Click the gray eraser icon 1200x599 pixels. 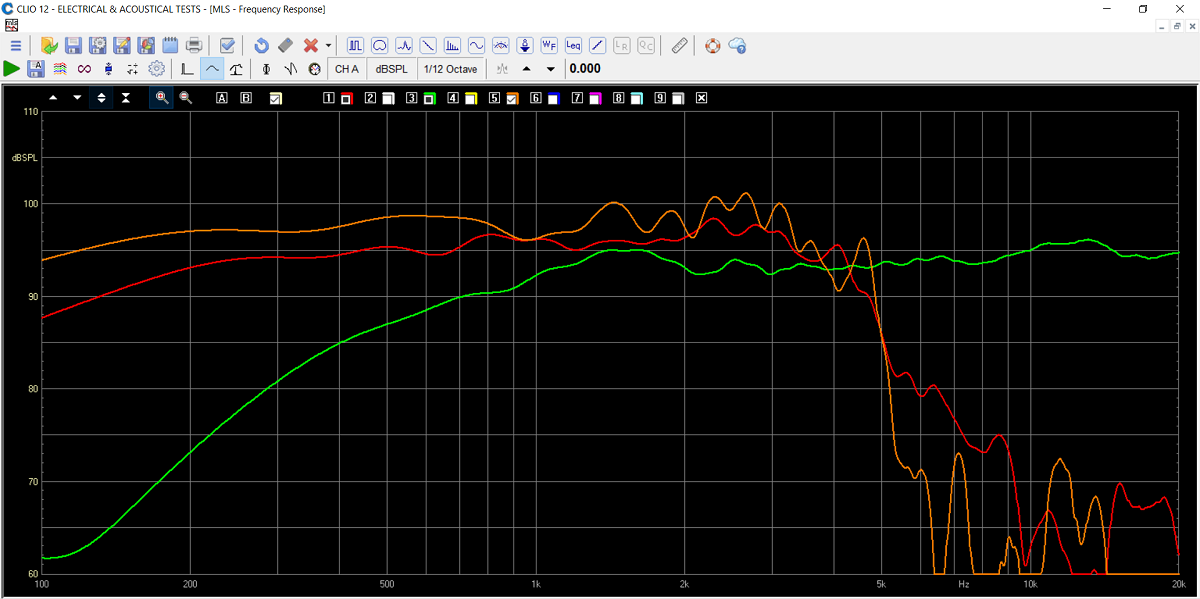tap(285, 46)
